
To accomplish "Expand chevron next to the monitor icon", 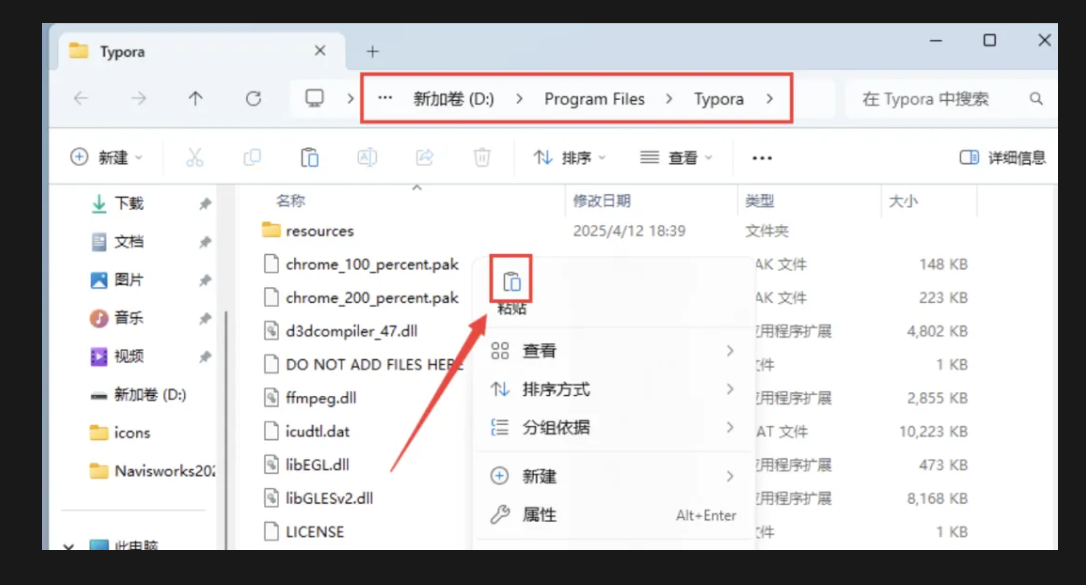I will coord(350,99).
